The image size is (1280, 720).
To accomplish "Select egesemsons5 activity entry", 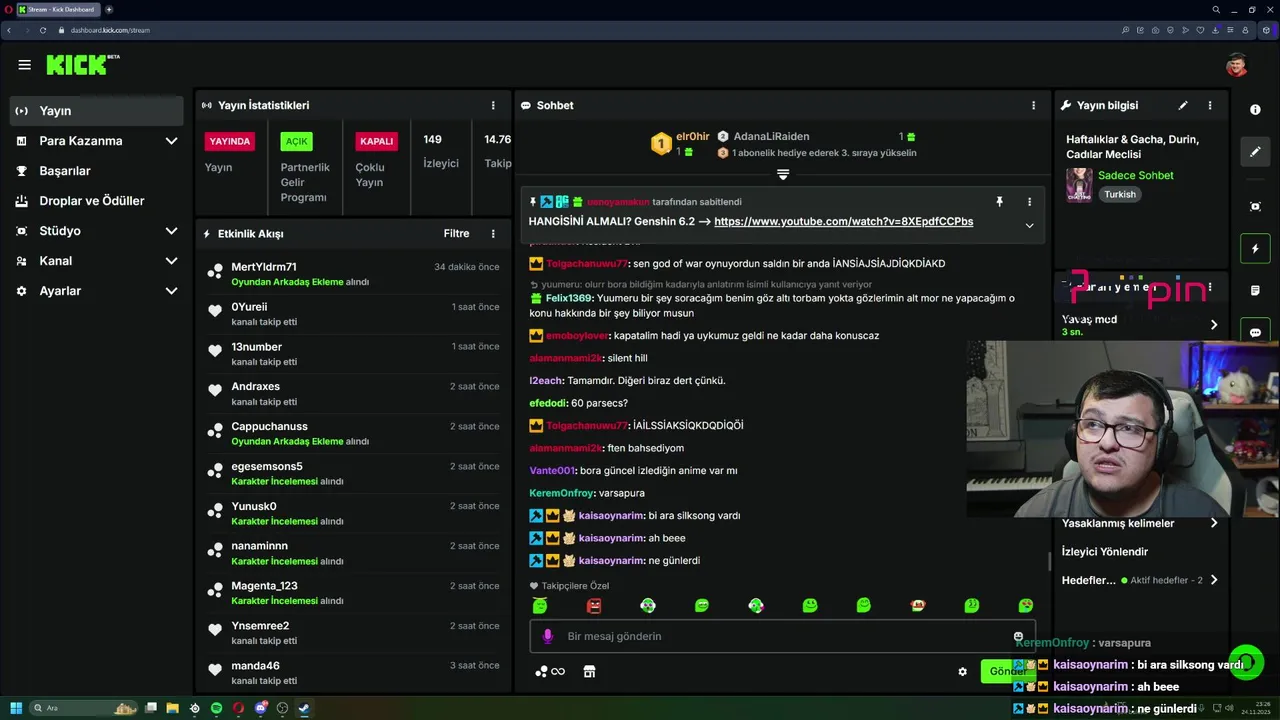I will click(354, 474).
